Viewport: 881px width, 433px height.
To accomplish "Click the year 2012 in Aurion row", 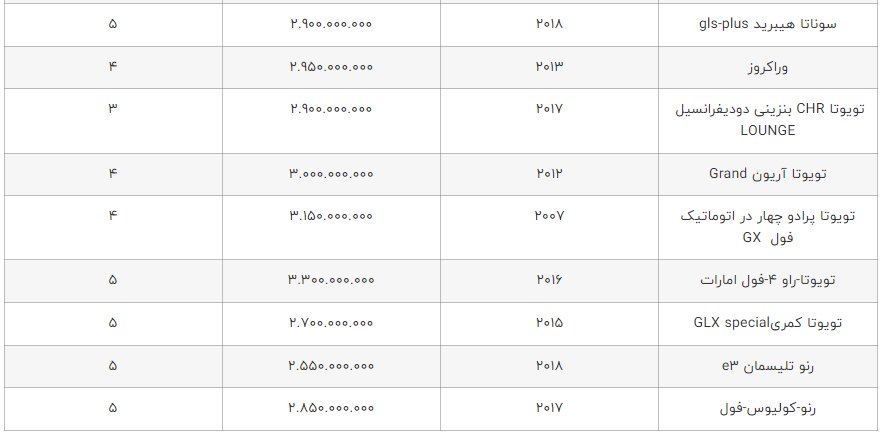I will pyautogui.click(x=550, y=174).
